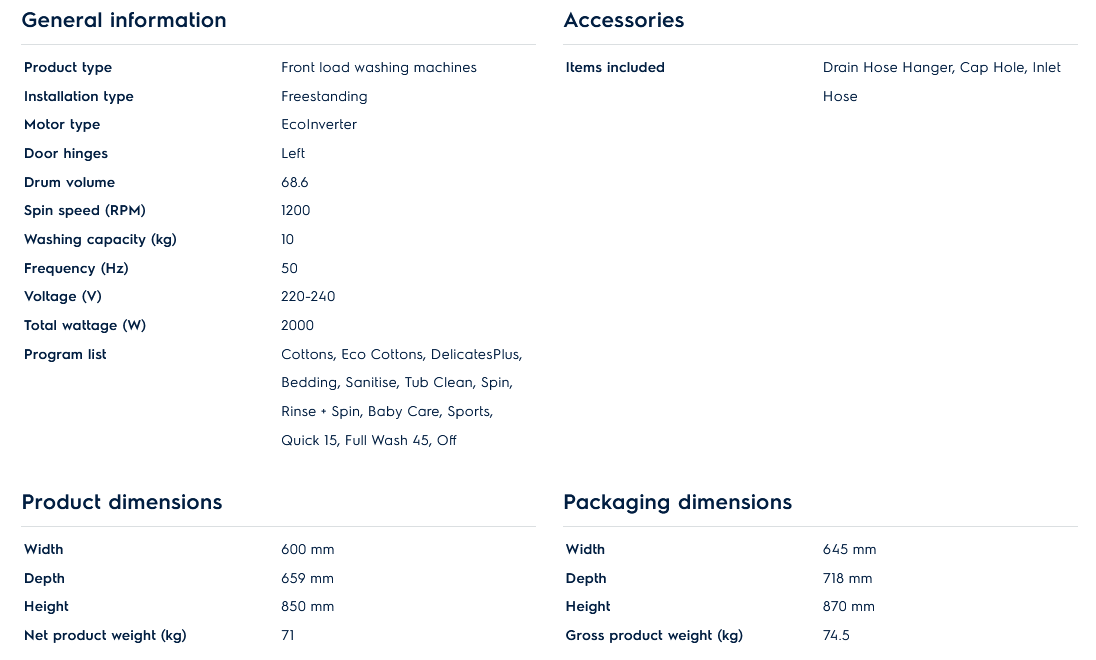This screenshot has width=1096, height=660.
Task: Select the Product type label
Action: (x=68, y=68)
